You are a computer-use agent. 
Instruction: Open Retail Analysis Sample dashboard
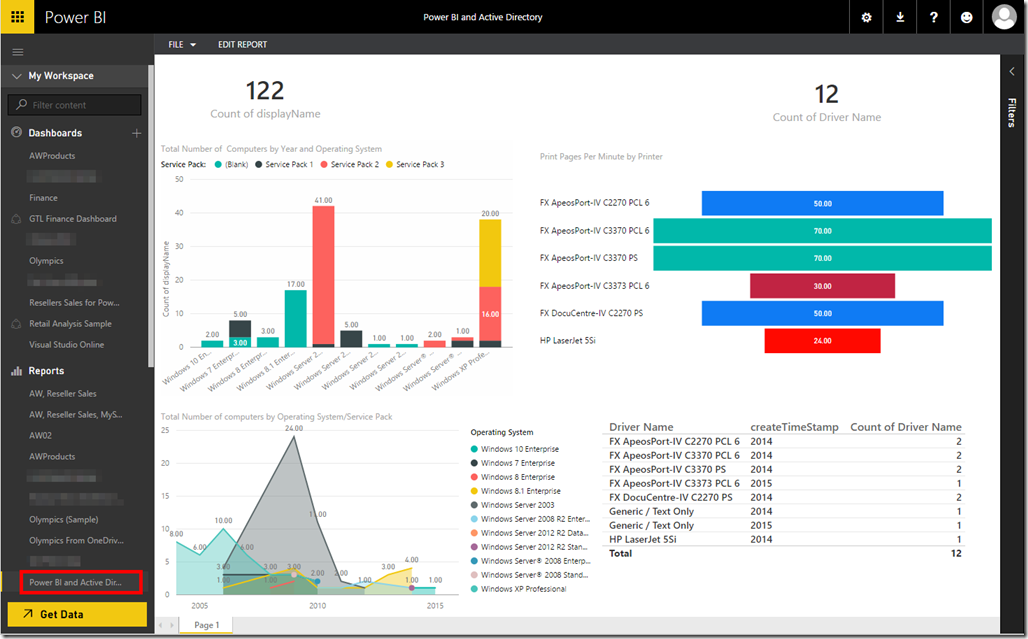tap(70, 324)
